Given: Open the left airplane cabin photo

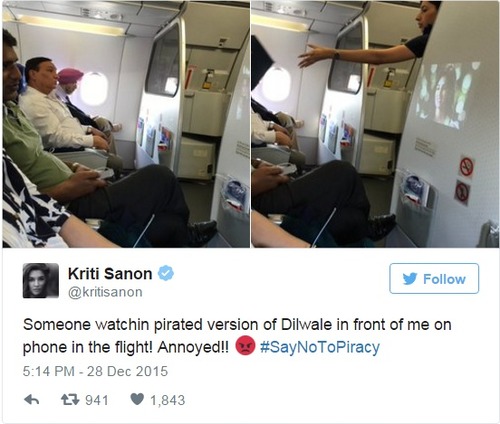Looking at the screenshot, I should point(126,124).
